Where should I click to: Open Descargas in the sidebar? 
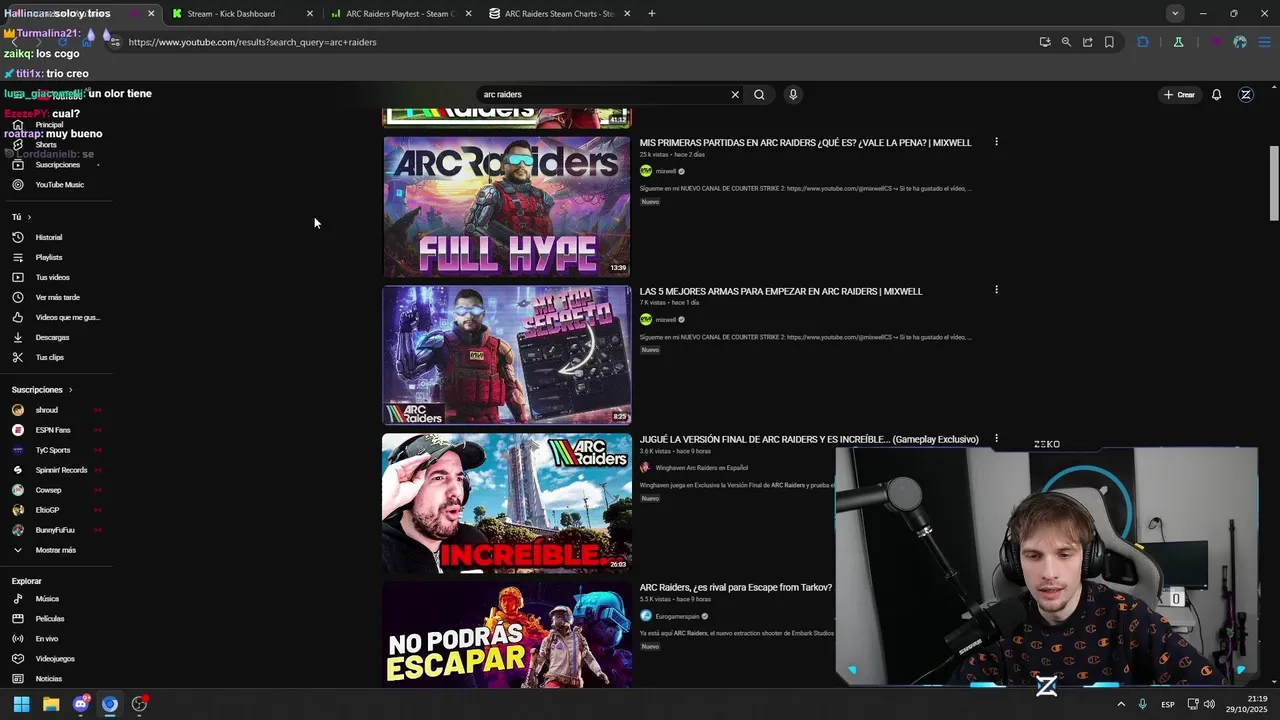coord(52,337)
